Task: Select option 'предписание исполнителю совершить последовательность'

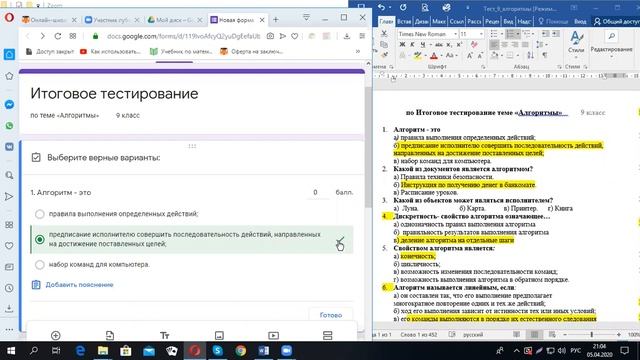Action: tap(40, 239)
